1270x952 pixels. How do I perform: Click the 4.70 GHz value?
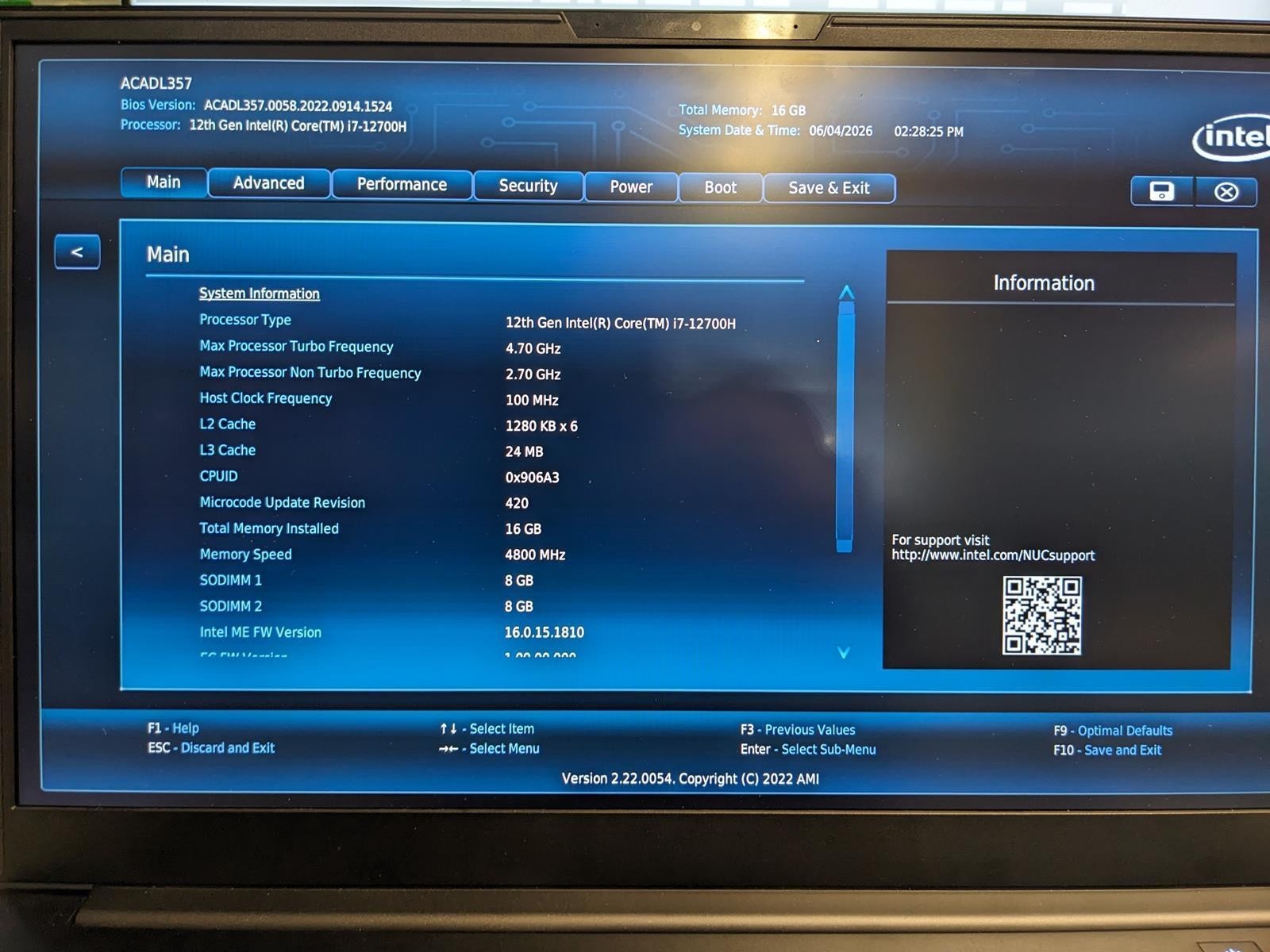[533, 349]
